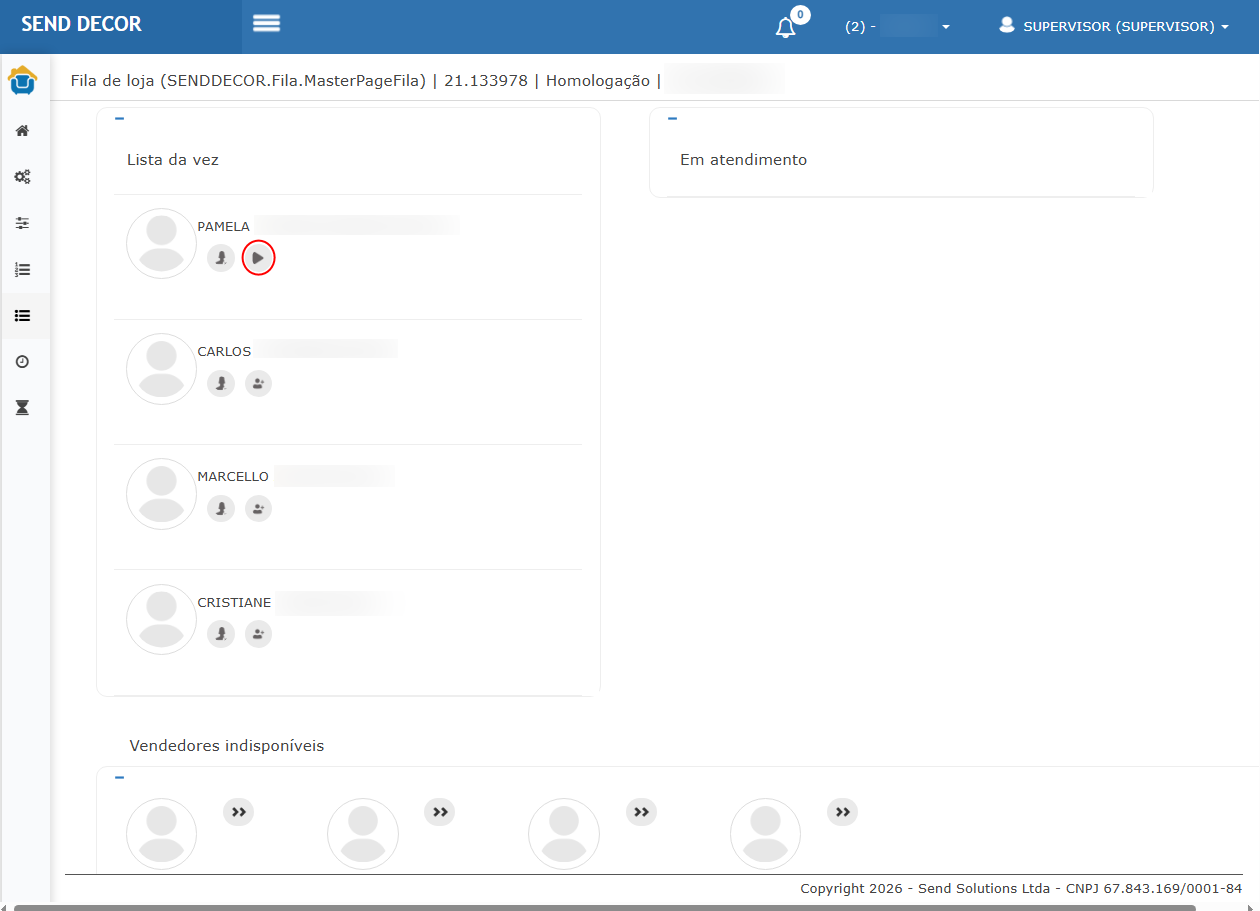The width and height of the screenshot is (1260, 911).
Task: Click the add-person icon for CARLOS
Action: (258, 383)
